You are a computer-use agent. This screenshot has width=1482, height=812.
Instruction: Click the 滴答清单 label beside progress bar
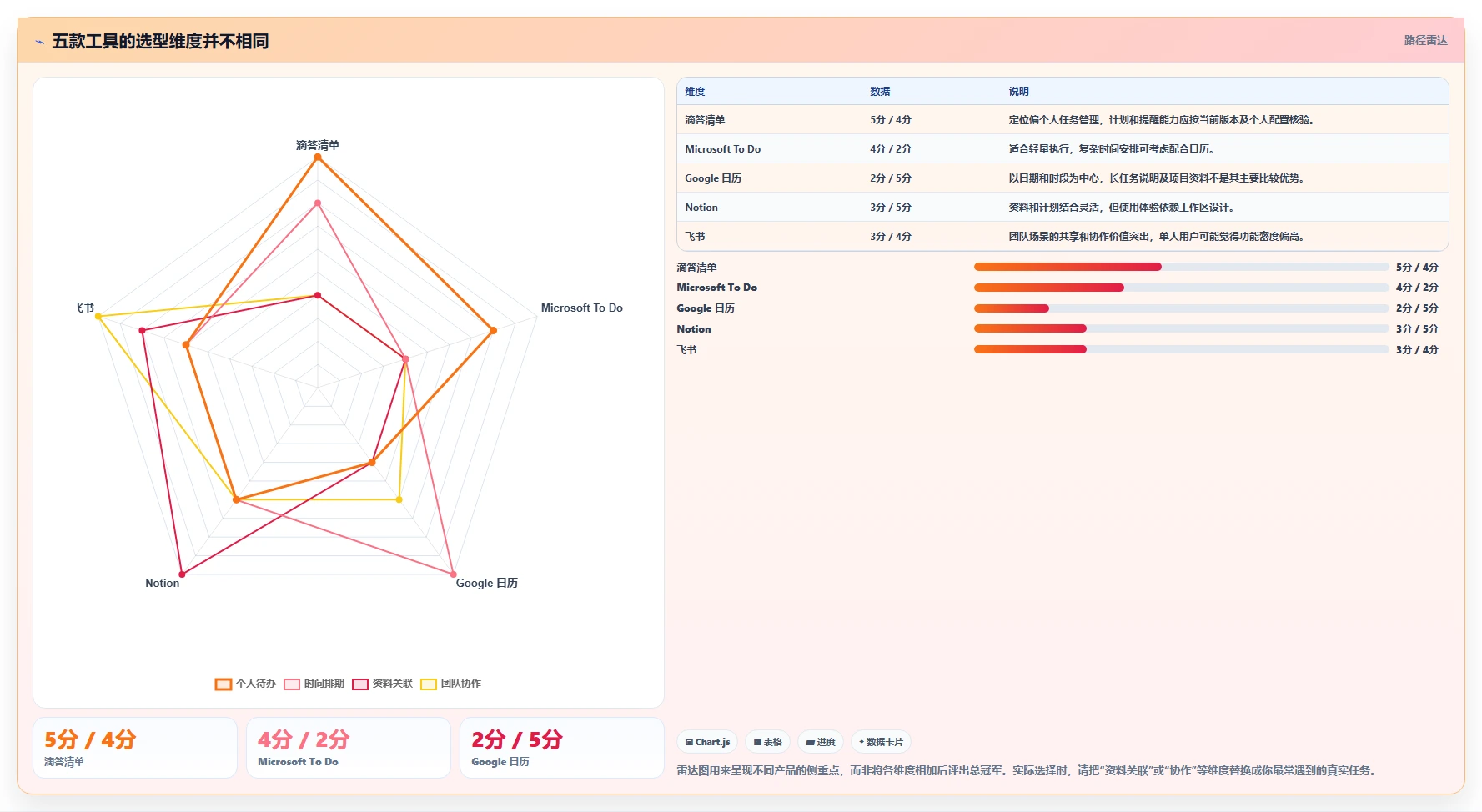pyautogui.click(x=696, y=268)
